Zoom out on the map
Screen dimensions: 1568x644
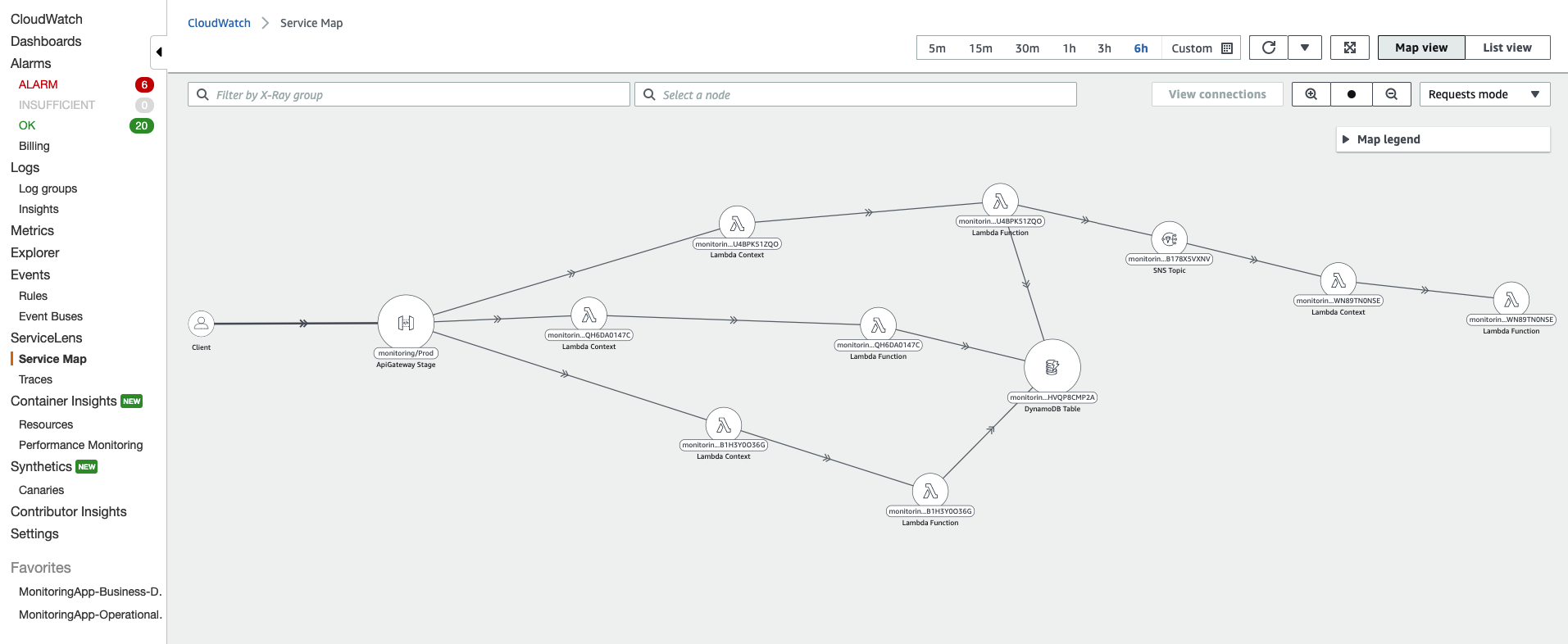[x=1392, y=94]
